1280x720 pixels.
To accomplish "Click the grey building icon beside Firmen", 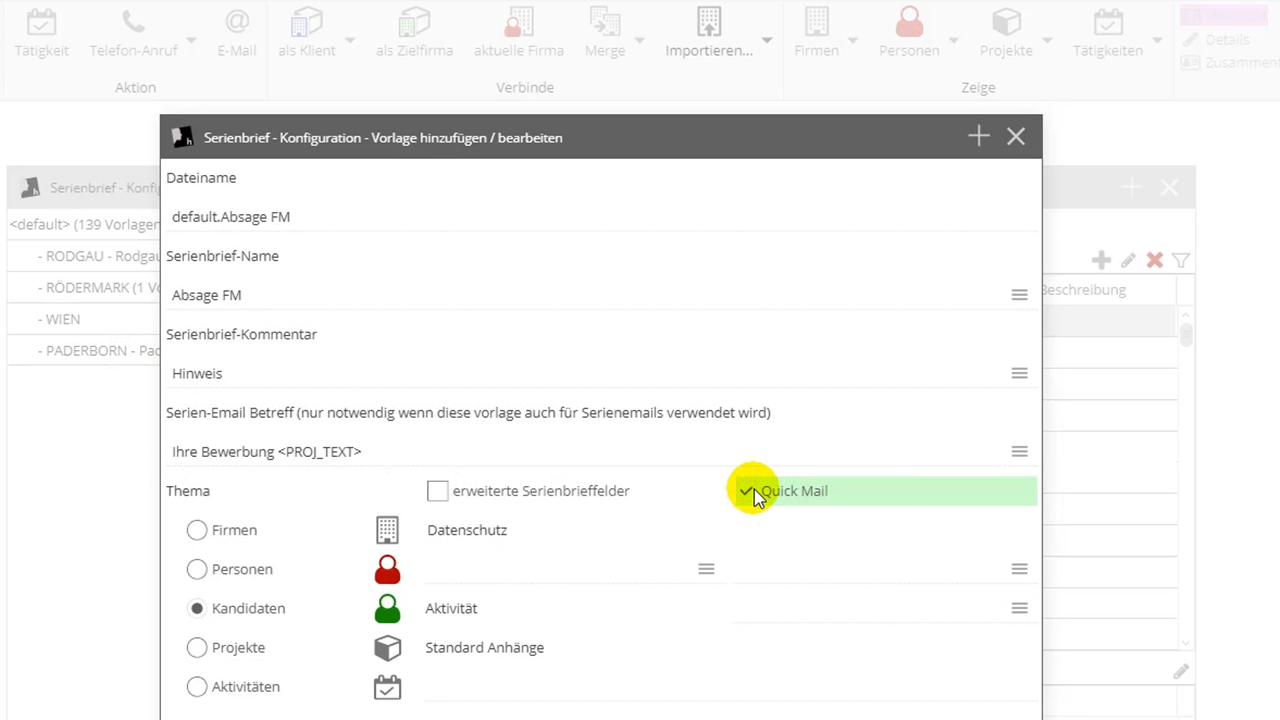I will click(x=387, y=530).
